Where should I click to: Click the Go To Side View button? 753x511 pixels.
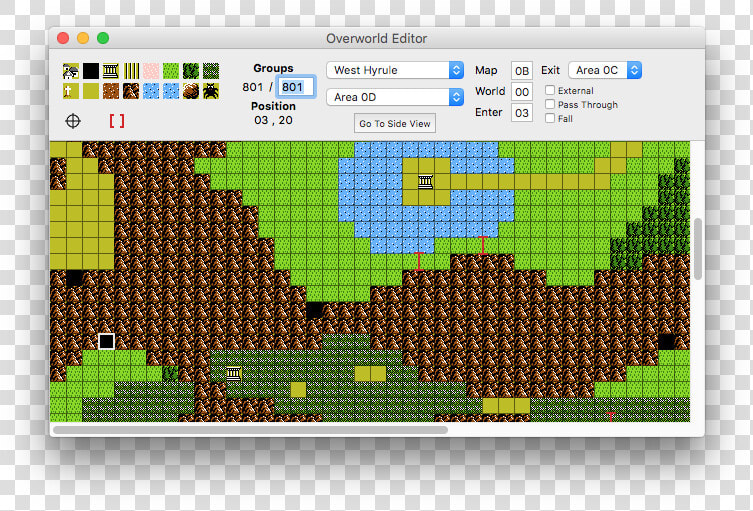[395, 123]
